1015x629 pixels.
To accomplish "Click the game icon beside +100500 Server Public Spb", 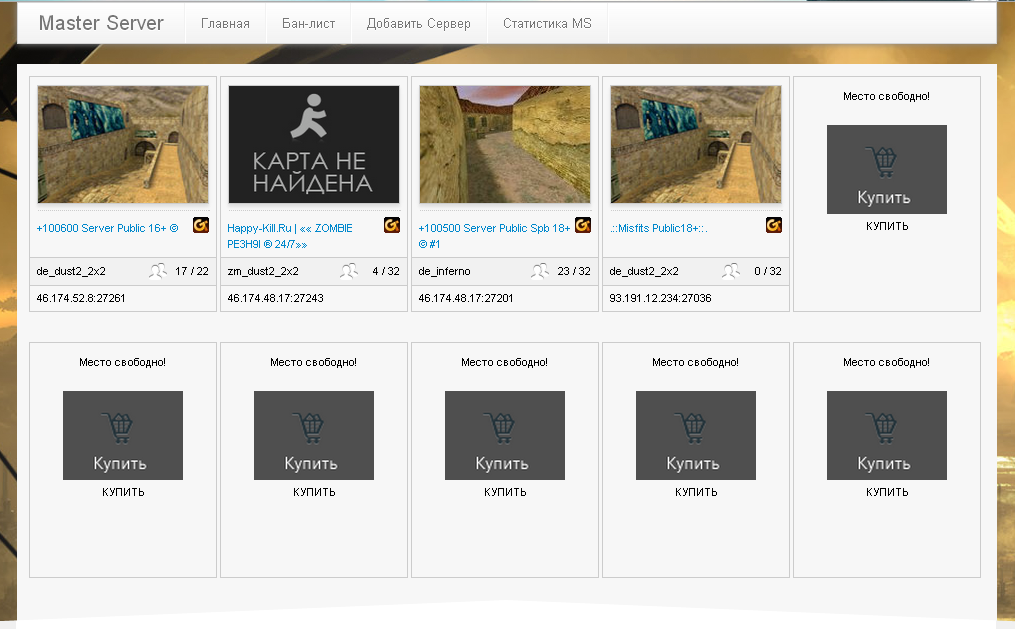I will point(583,226).
